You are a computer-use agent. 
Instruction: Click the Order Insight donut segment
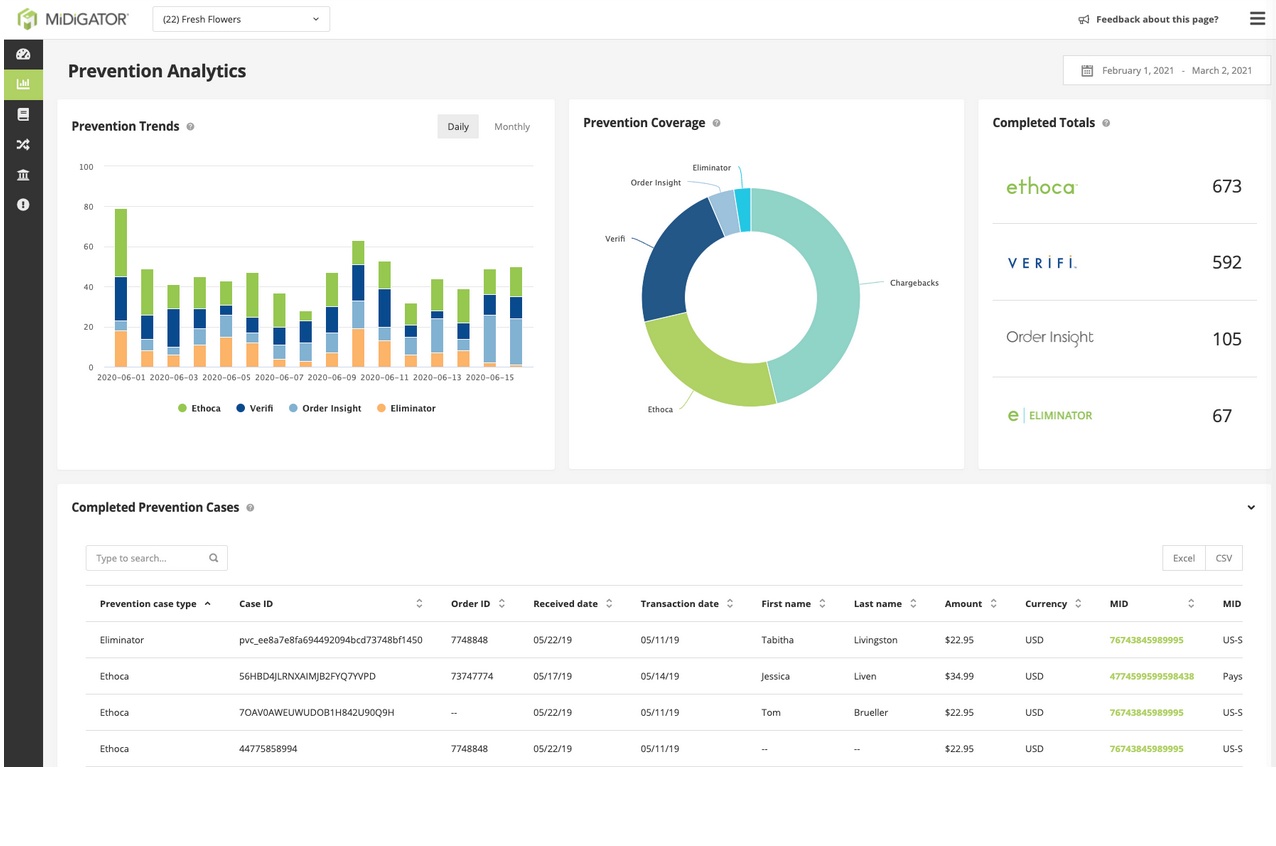click(x=724, y=212)
